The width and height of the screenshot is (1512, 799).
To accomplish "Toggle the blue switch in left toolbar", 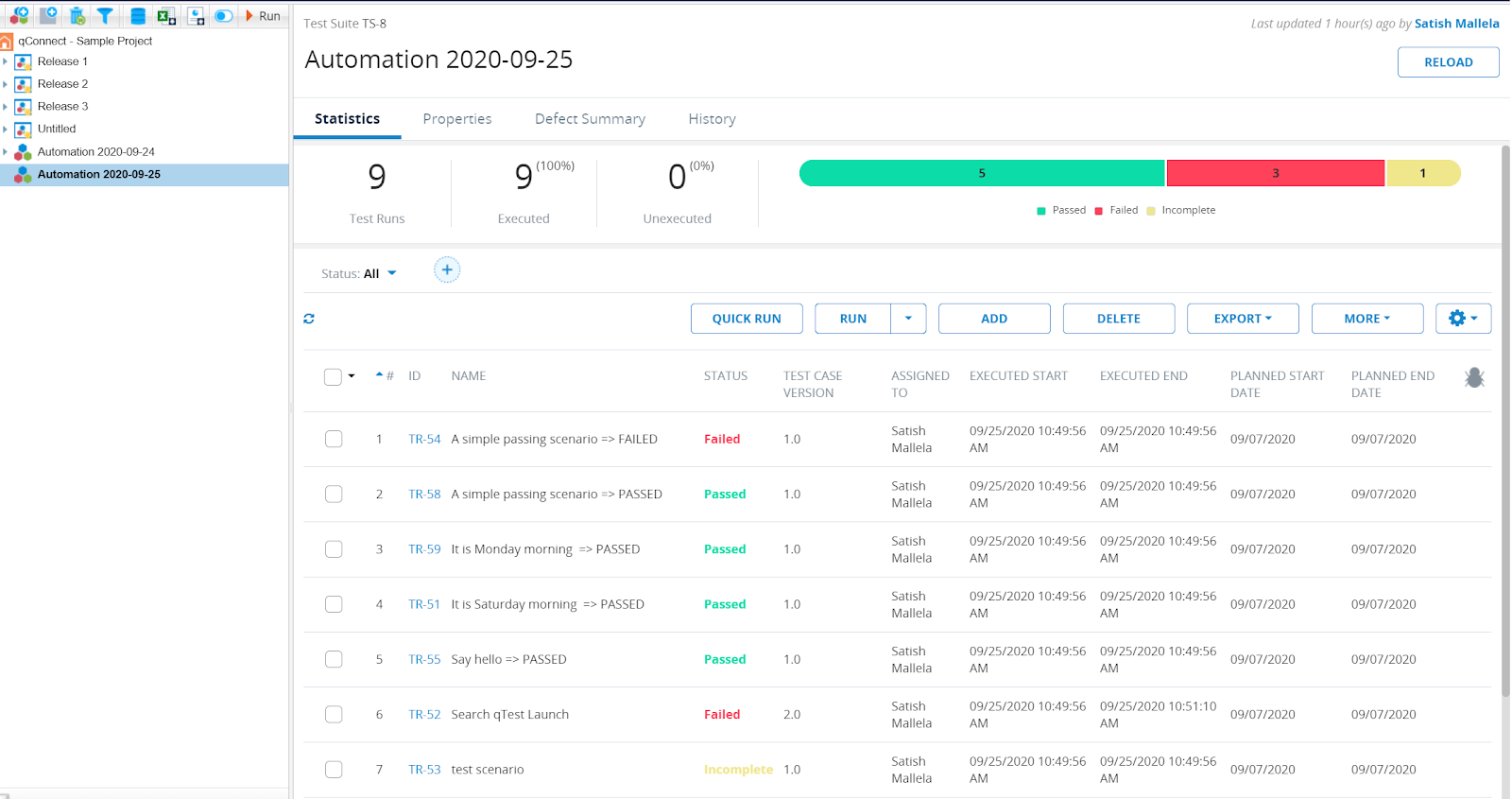I will point(223,15).
